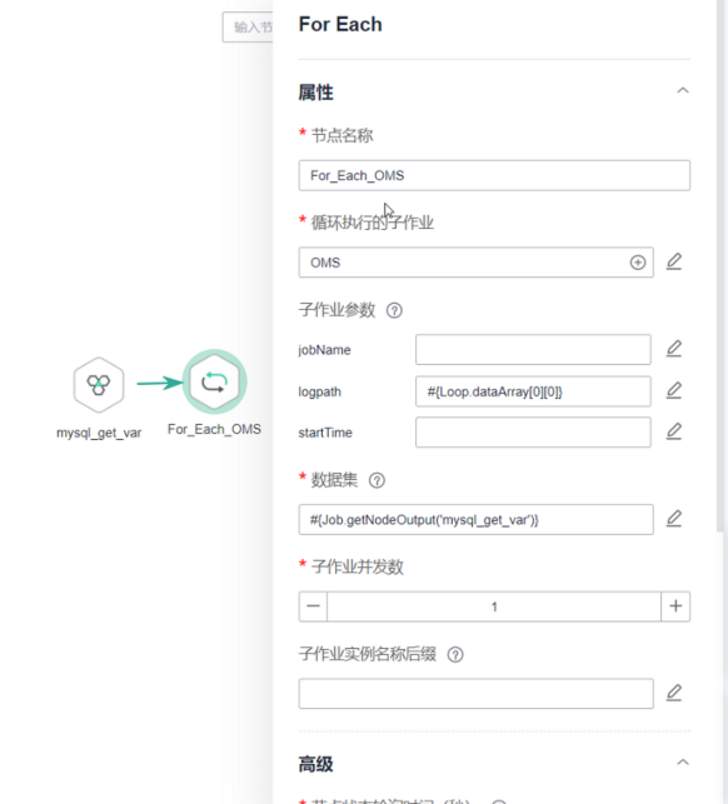Collapse the 高级 section

pos(683,763)
